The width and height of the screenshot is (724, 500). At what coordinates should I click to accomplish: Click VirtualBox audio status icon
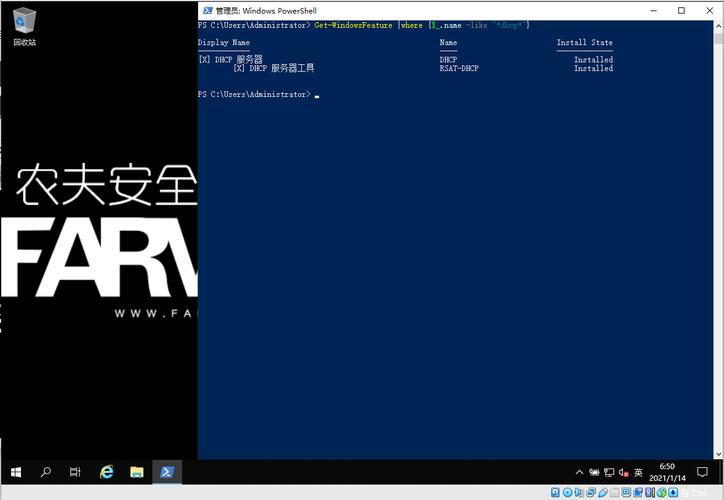[579, 492]
